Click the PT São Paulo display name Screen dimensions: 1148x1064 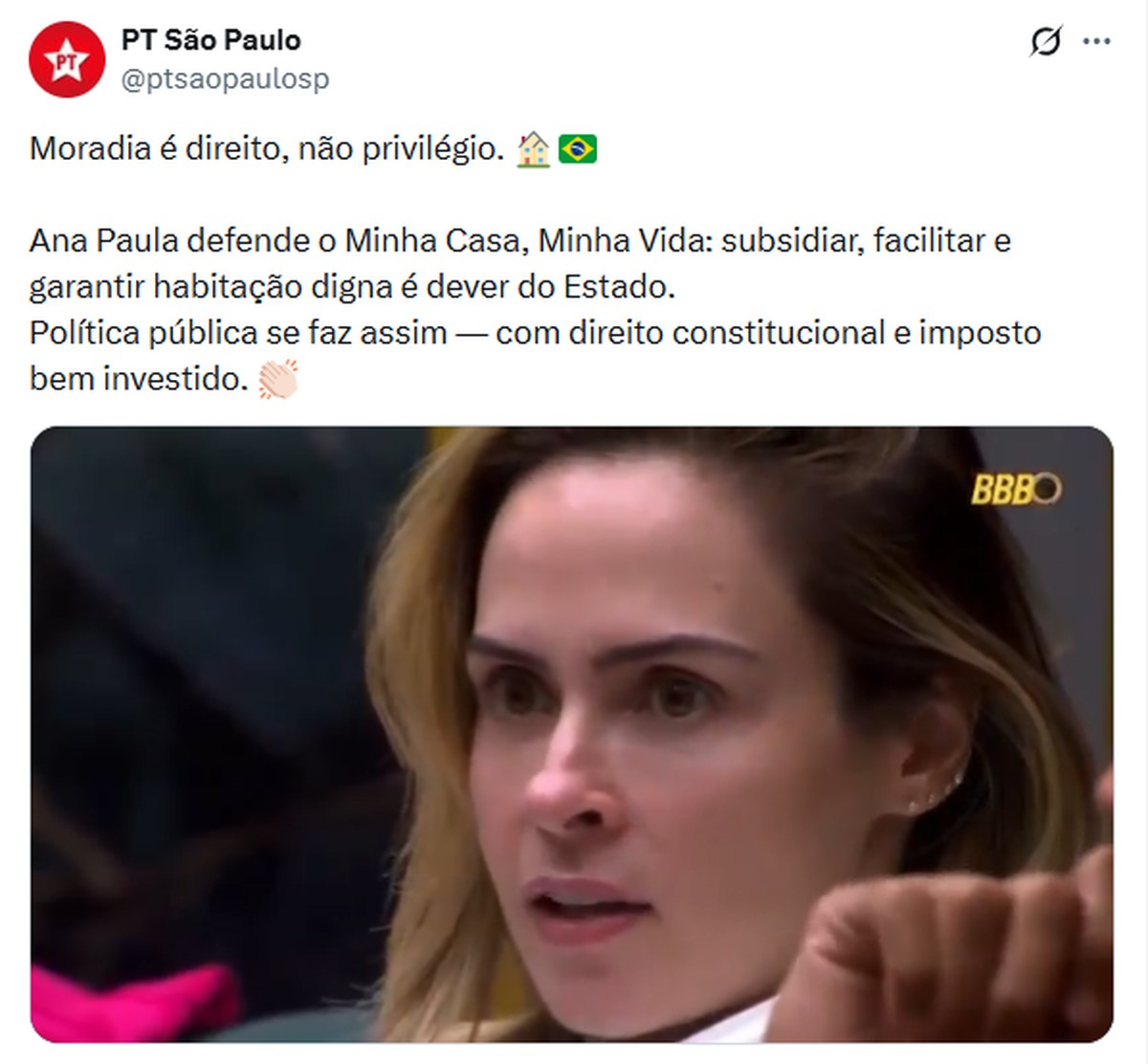(x=210, y=40)
